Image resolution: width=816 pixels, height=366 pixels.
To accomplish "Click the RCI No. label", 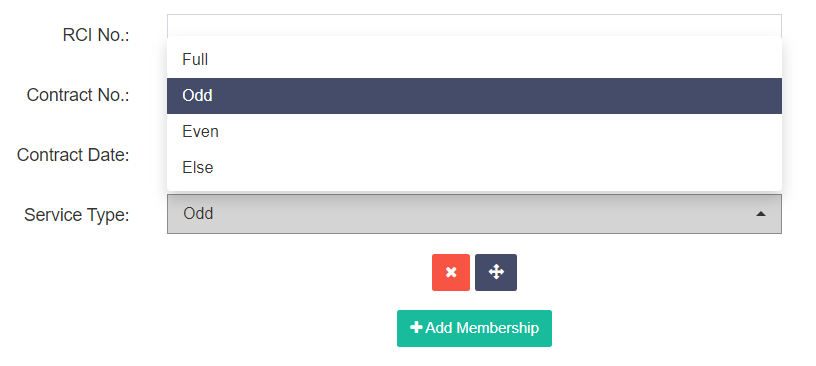I will (x=96, y=35).
